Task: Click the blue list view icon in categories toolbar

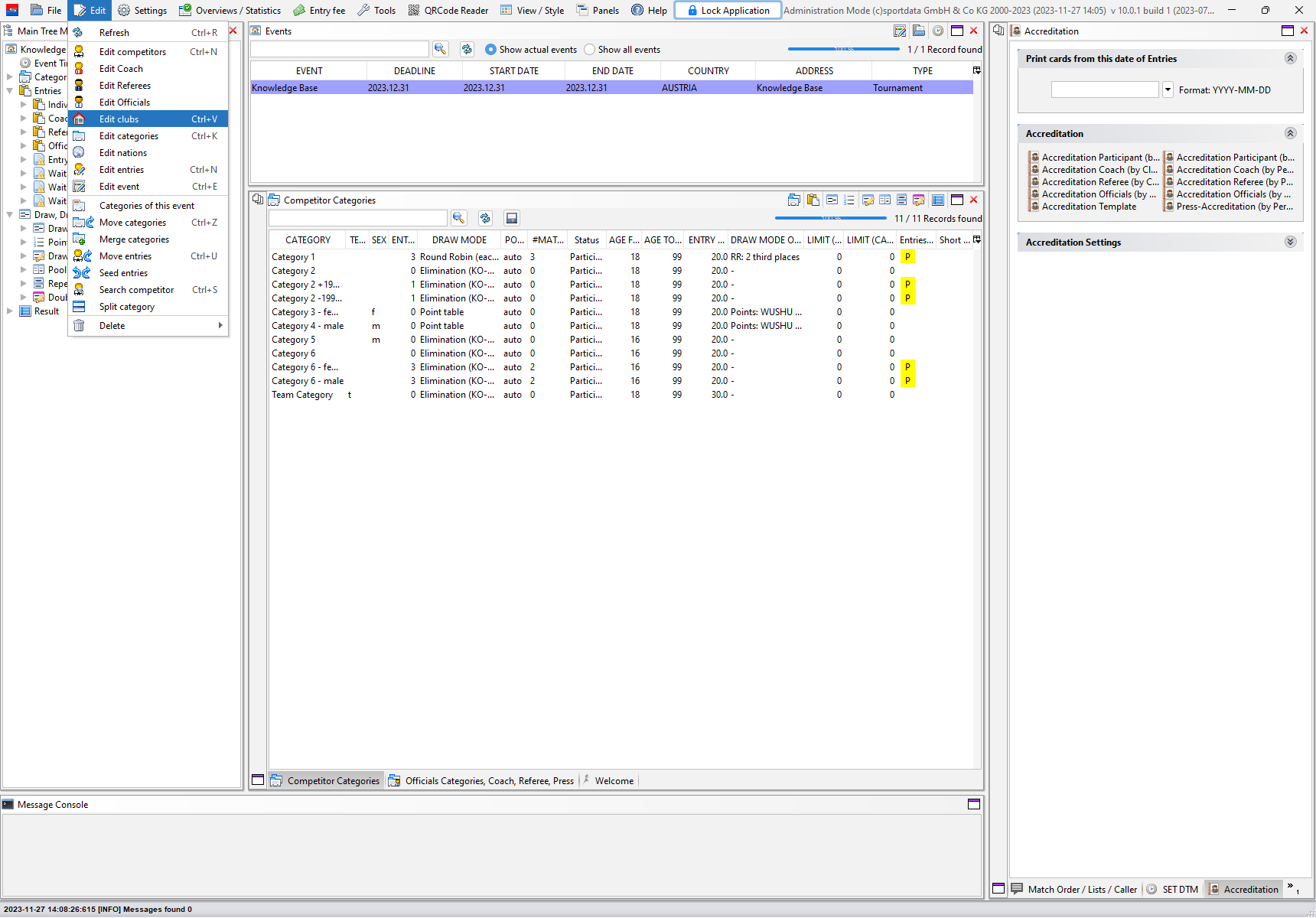Action: 938,200
